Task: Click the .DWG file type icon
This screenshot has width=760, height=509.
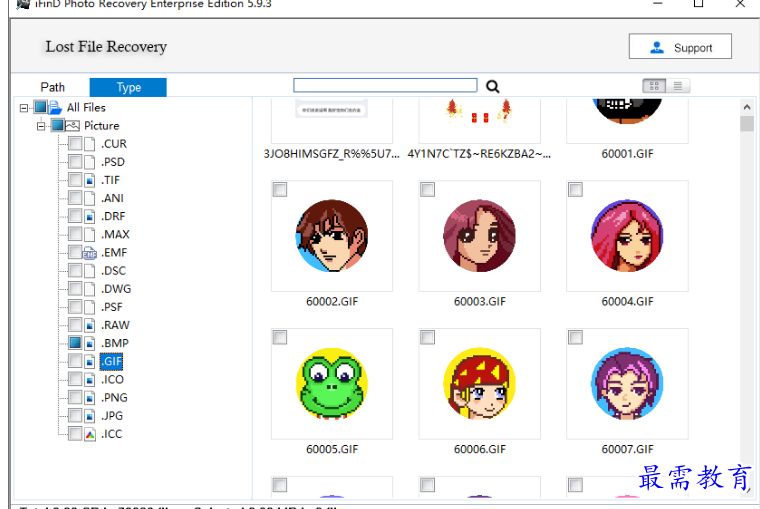Action: coord(90,289)
